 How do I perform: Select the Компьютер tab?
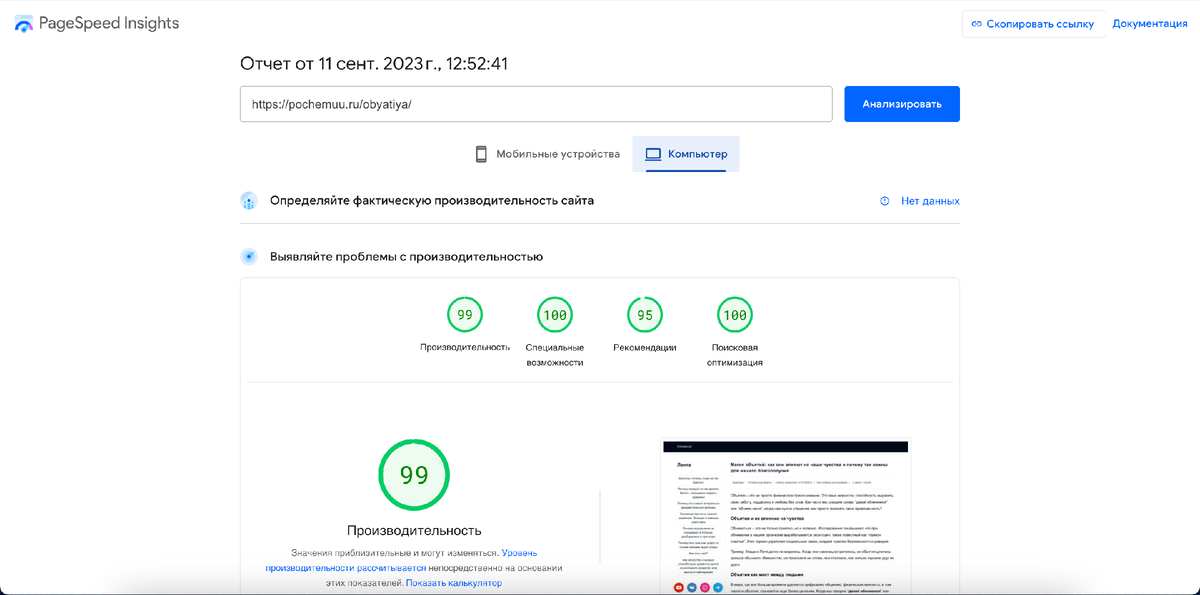coord(686,154)
